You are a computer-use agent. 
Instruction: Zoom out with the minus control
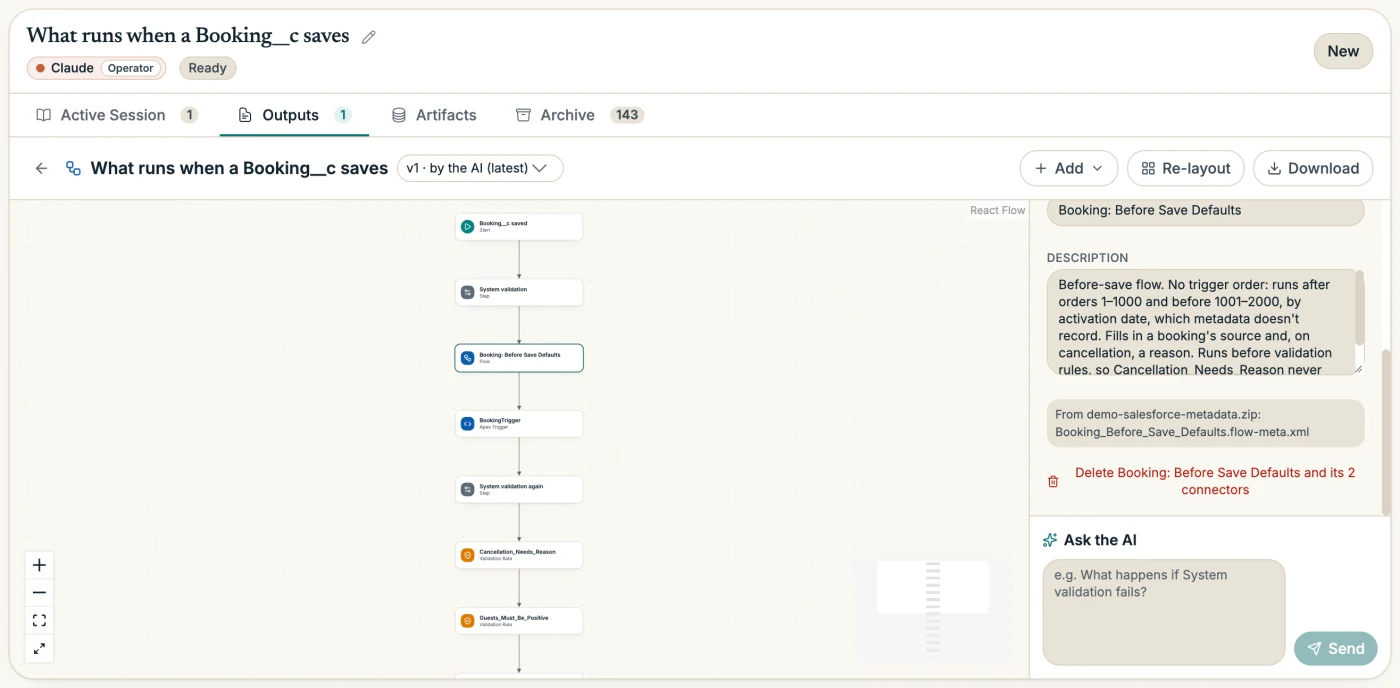tap(39, 593)
